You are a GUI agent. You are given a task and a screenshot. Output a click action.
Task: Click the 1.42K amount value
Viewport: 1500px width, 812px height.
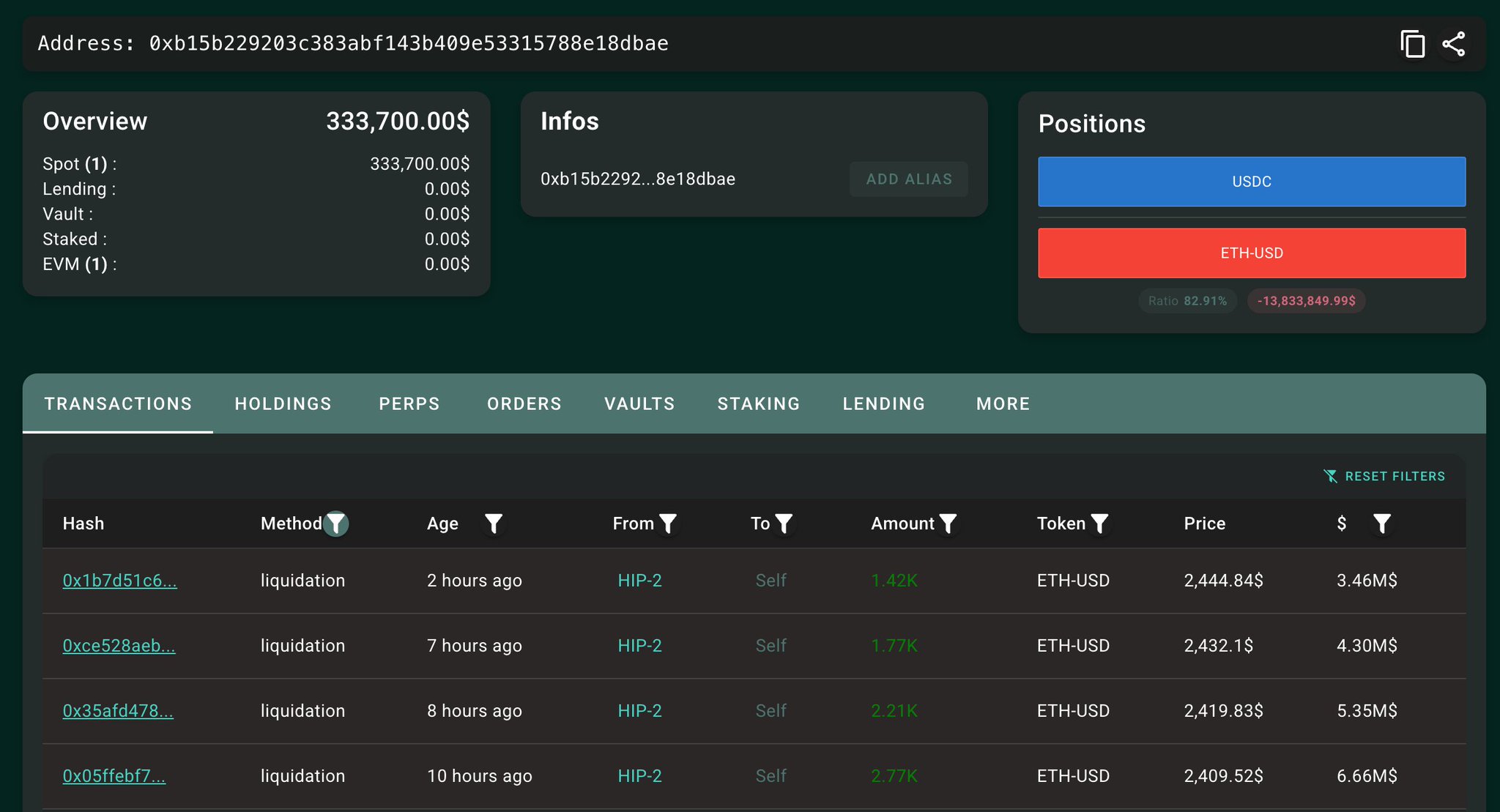pos(894,581)
